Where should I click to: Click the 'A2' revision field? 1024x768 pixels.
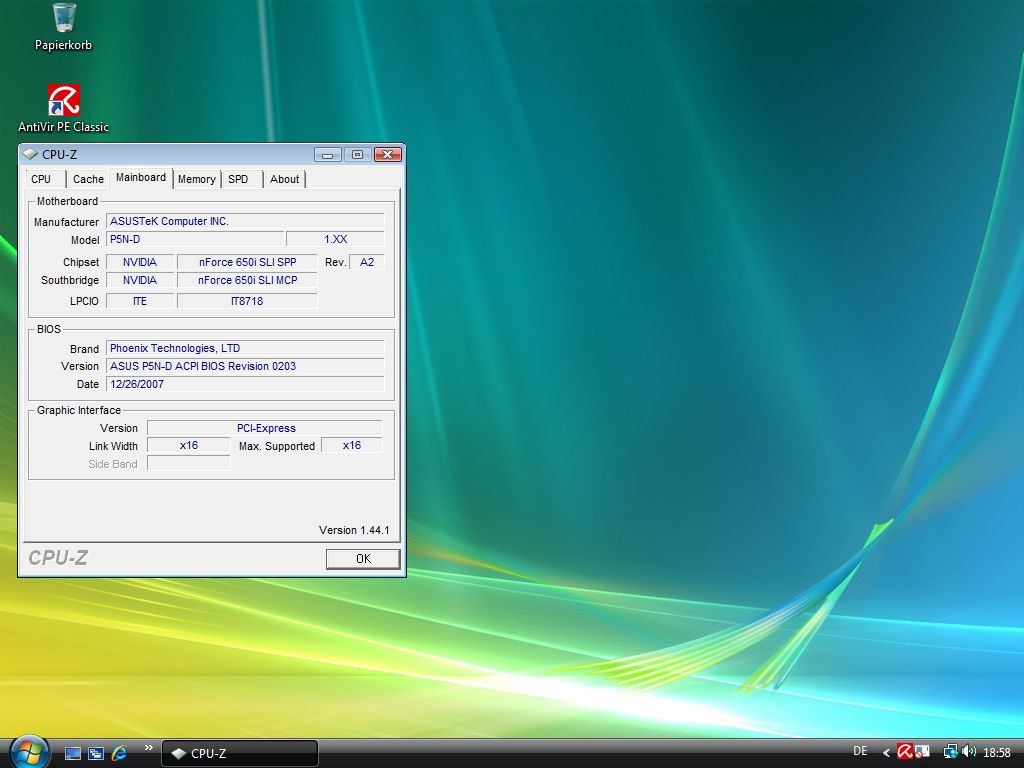point(366,262)
